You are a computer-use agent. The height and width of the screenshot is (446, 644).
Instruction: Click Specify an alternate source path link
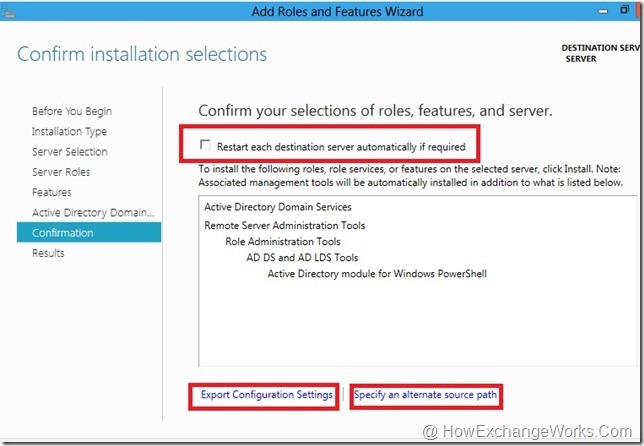[425, 395]
